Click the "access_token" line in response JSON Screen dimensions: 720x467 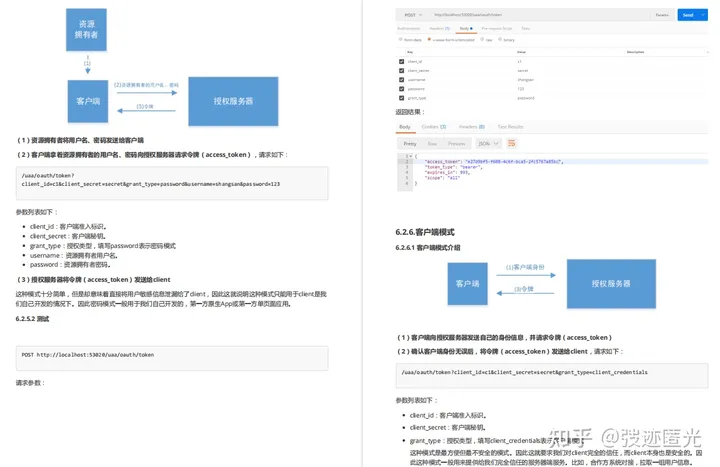[494, 162]
